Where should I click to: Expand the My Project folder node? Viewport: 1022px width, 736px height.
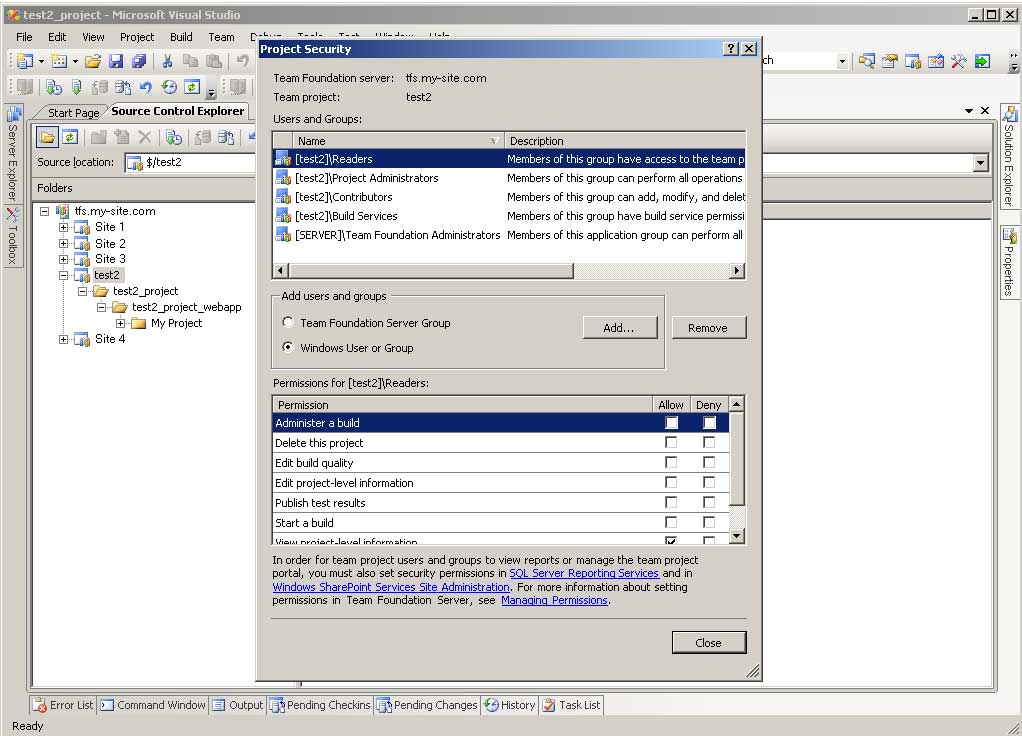click(120, 323)
